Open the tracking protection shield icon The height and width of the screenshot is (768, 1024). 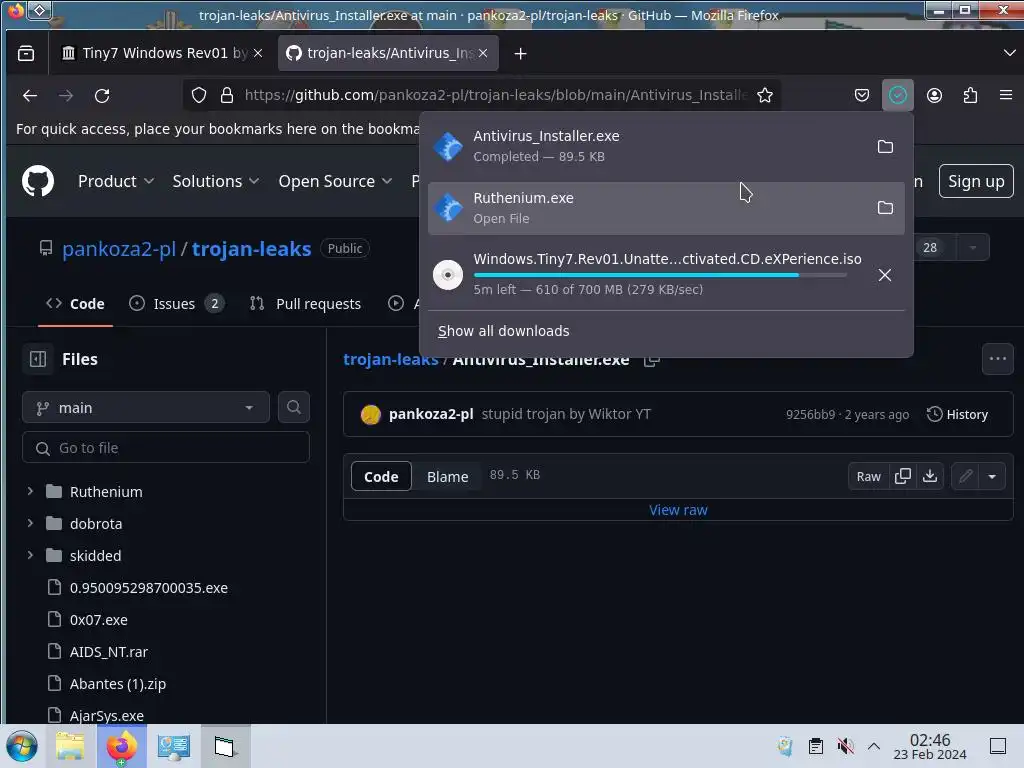[x=199, y=95]
